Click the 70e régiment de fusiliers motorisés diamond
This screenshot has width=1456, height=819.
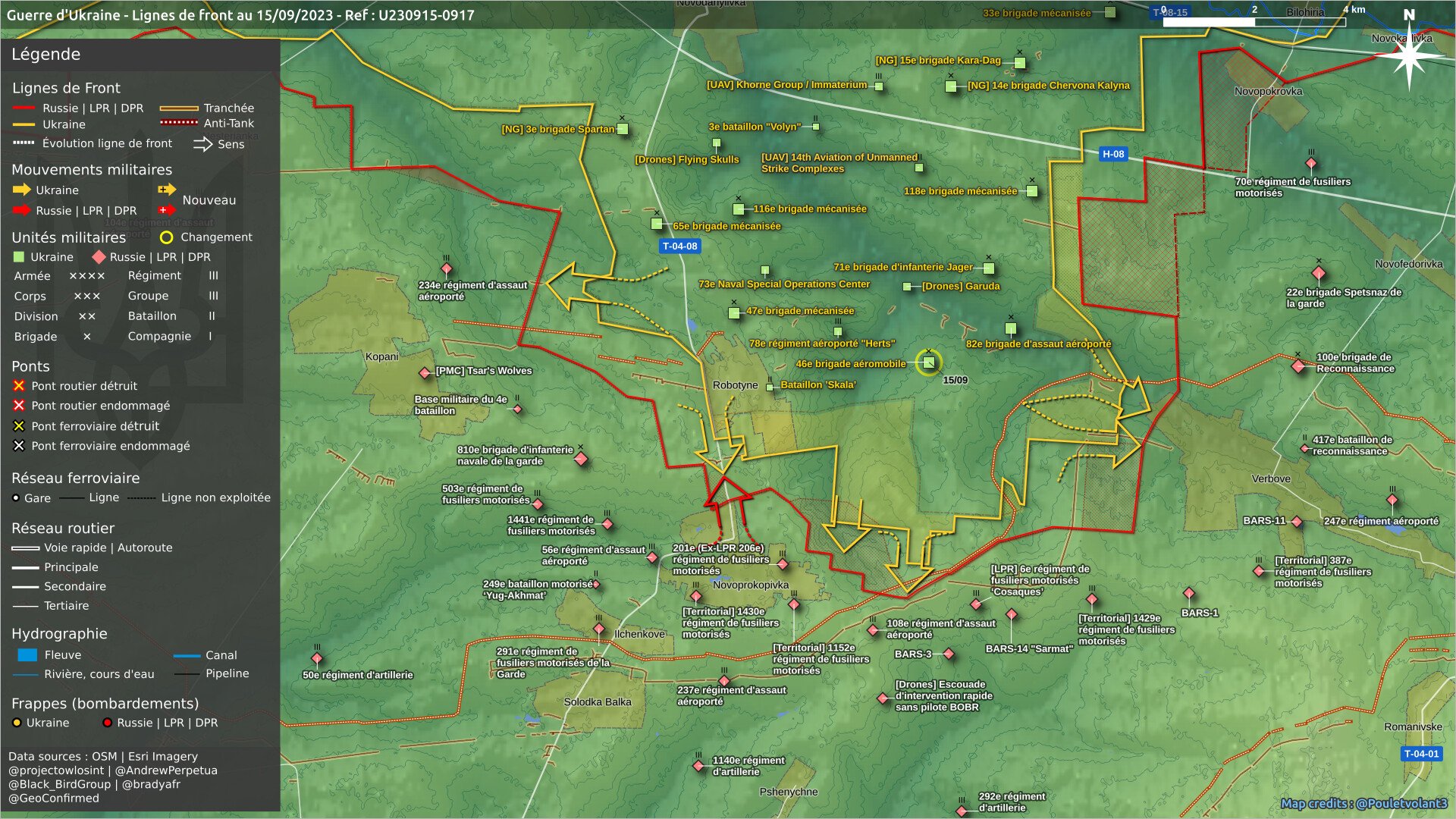(x=1311, y=163)
